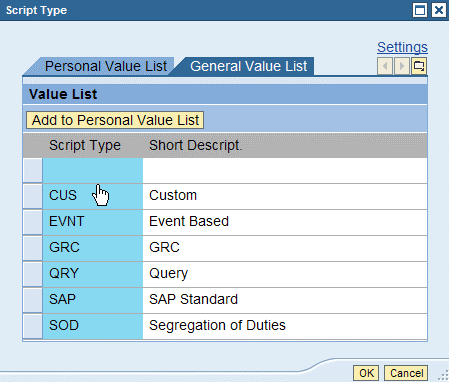Click the Cancel button

click(406, 373)
